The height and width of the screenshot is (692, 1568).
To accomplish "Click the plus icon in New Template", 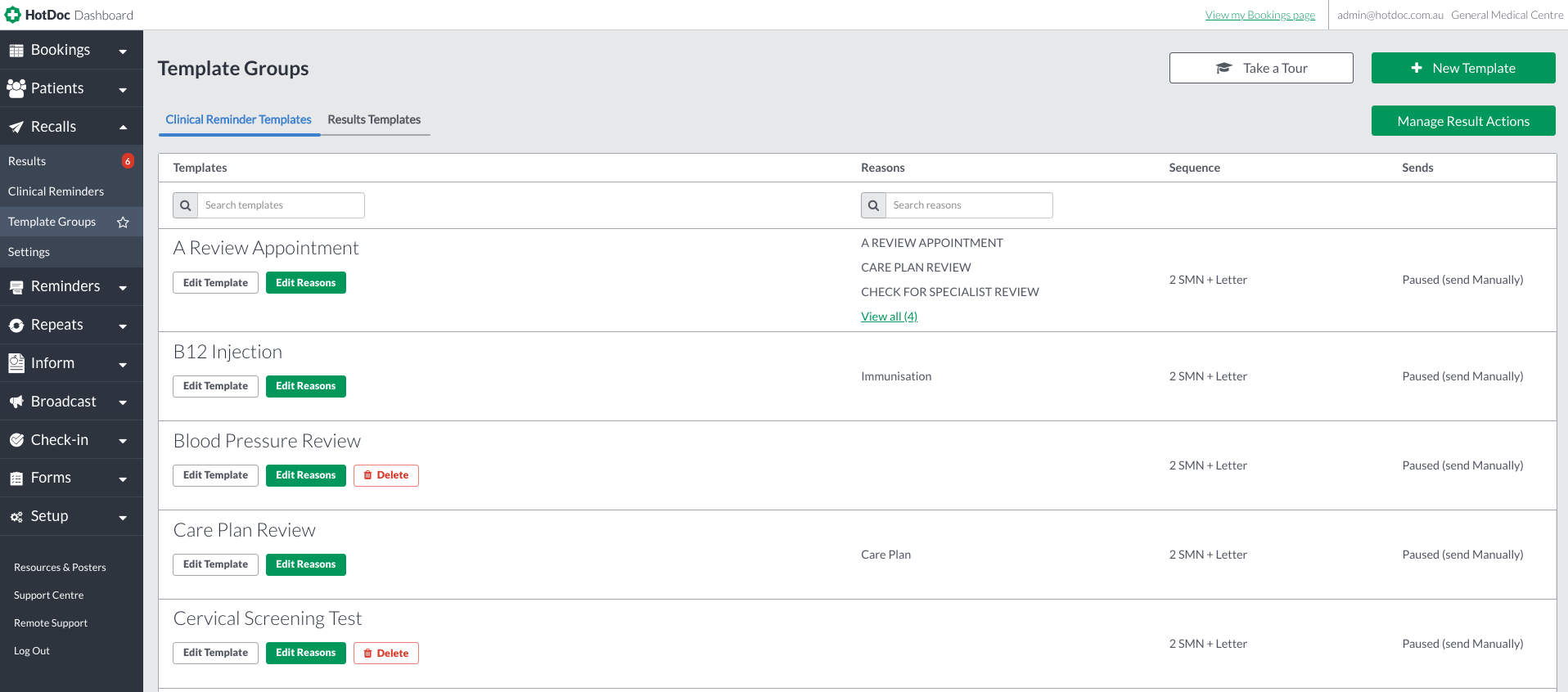I will 1417,68.
